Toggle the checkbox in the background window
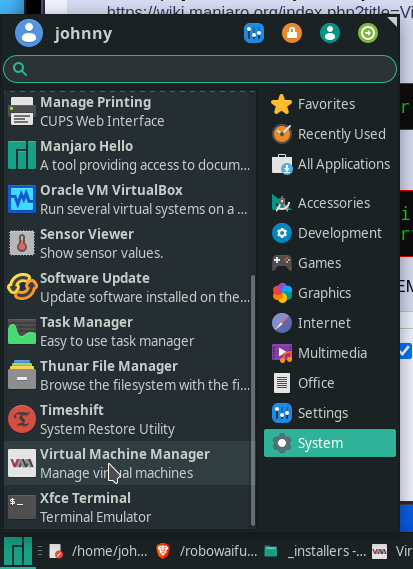The height and width of the screenshot is (569, 413). [405, 351]
